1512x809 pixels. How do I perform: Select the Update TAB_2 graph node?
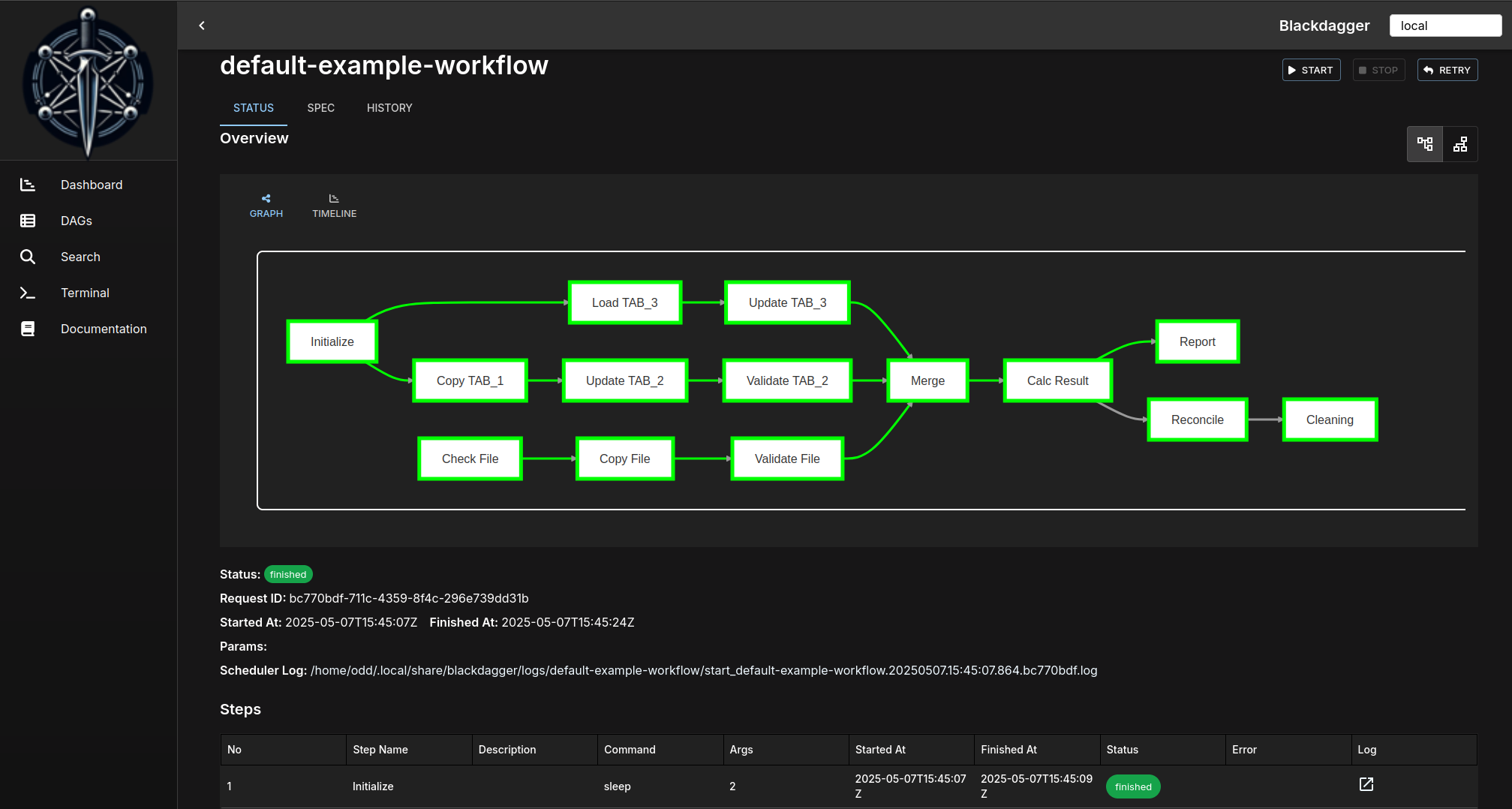pos(625,380)
